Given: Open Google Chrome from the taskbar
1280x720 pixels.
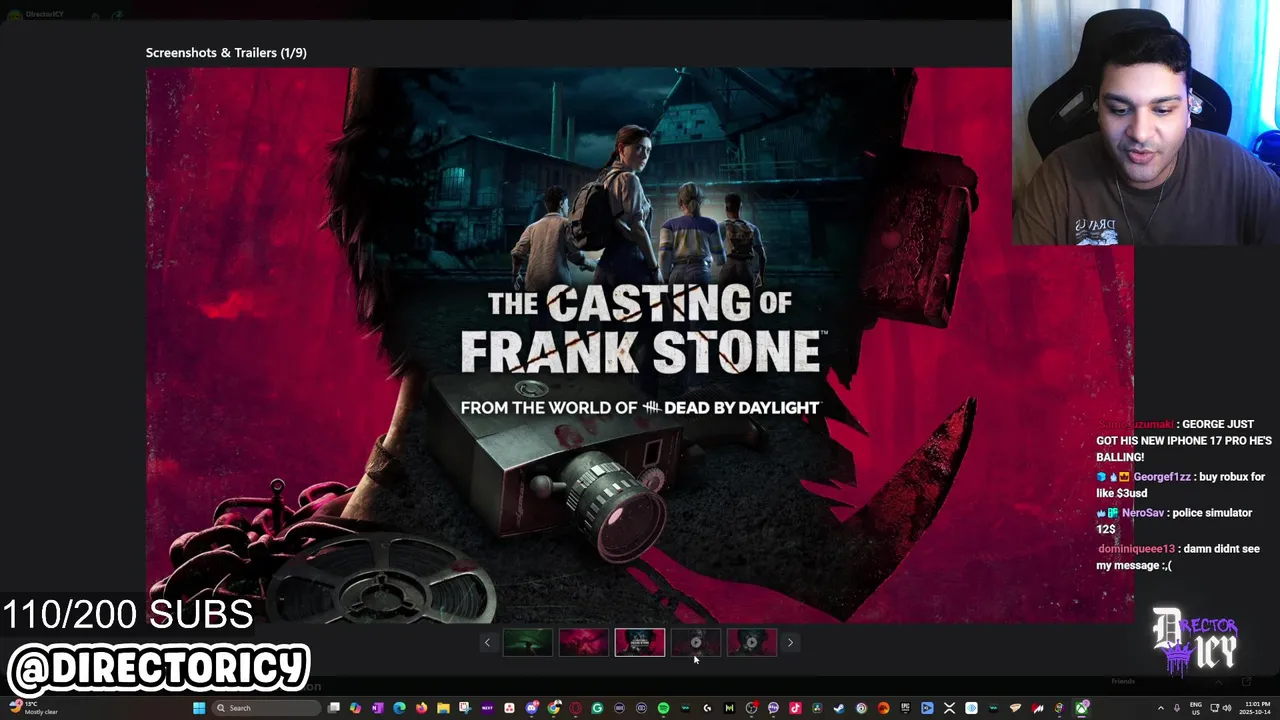Looking at the screenshot, I should (x=553, y=708).
